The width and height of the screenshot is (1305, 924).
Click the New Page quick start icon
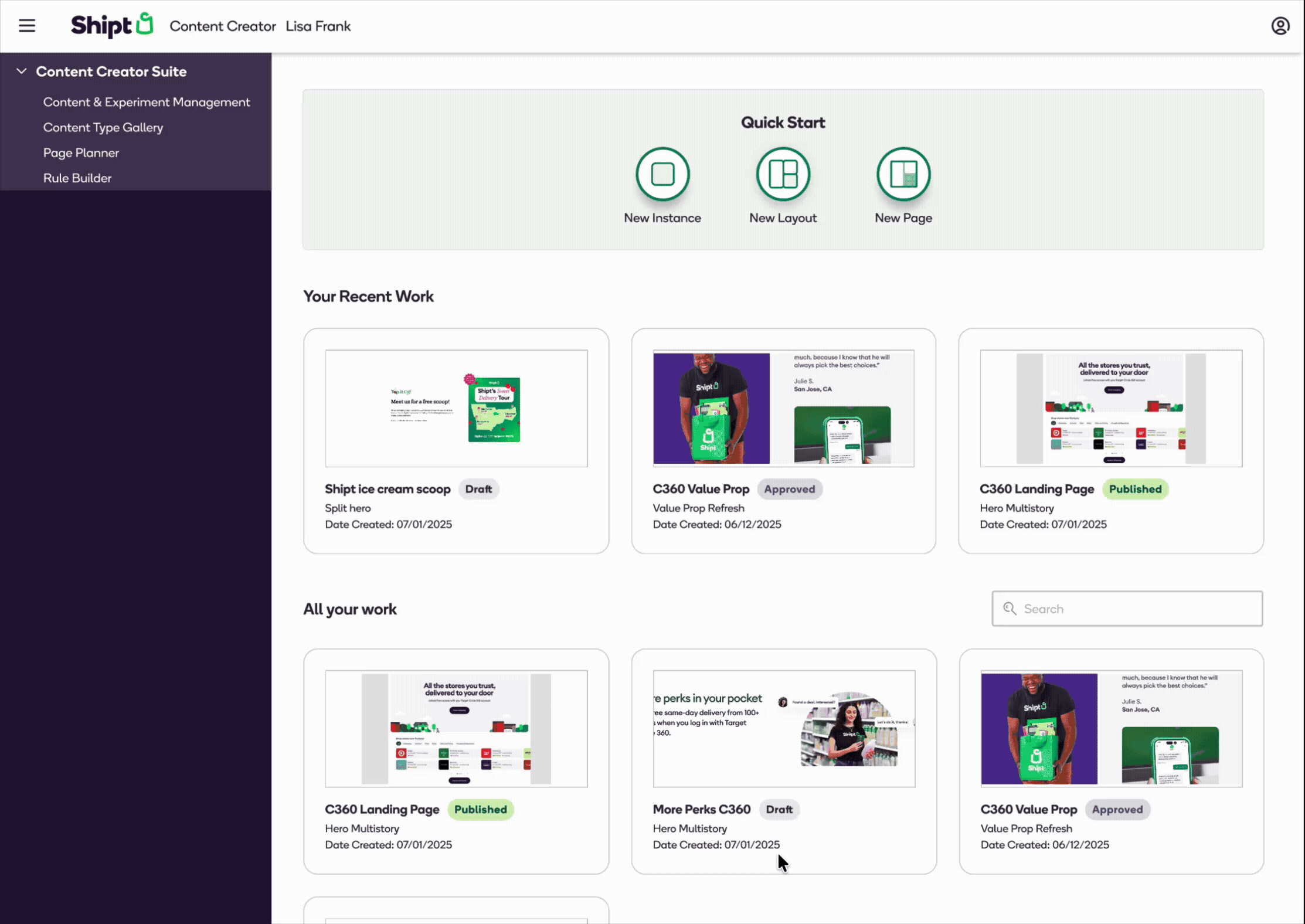[x=903, y=174]
